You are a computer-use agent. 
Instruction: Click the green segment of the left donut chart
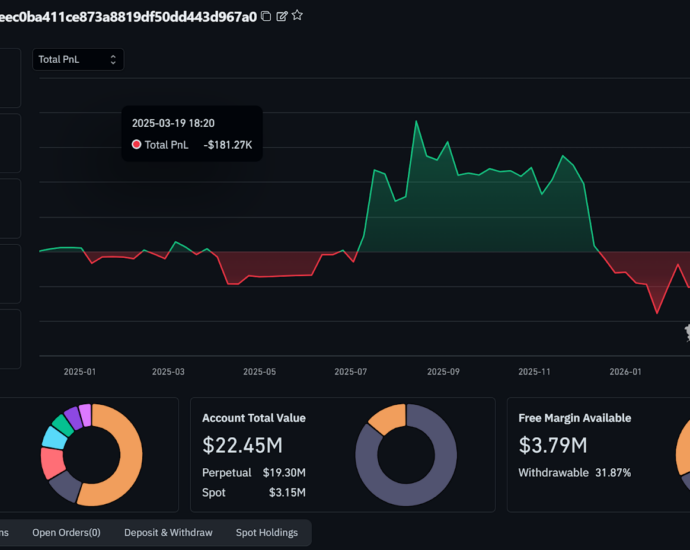coord(63,424)
